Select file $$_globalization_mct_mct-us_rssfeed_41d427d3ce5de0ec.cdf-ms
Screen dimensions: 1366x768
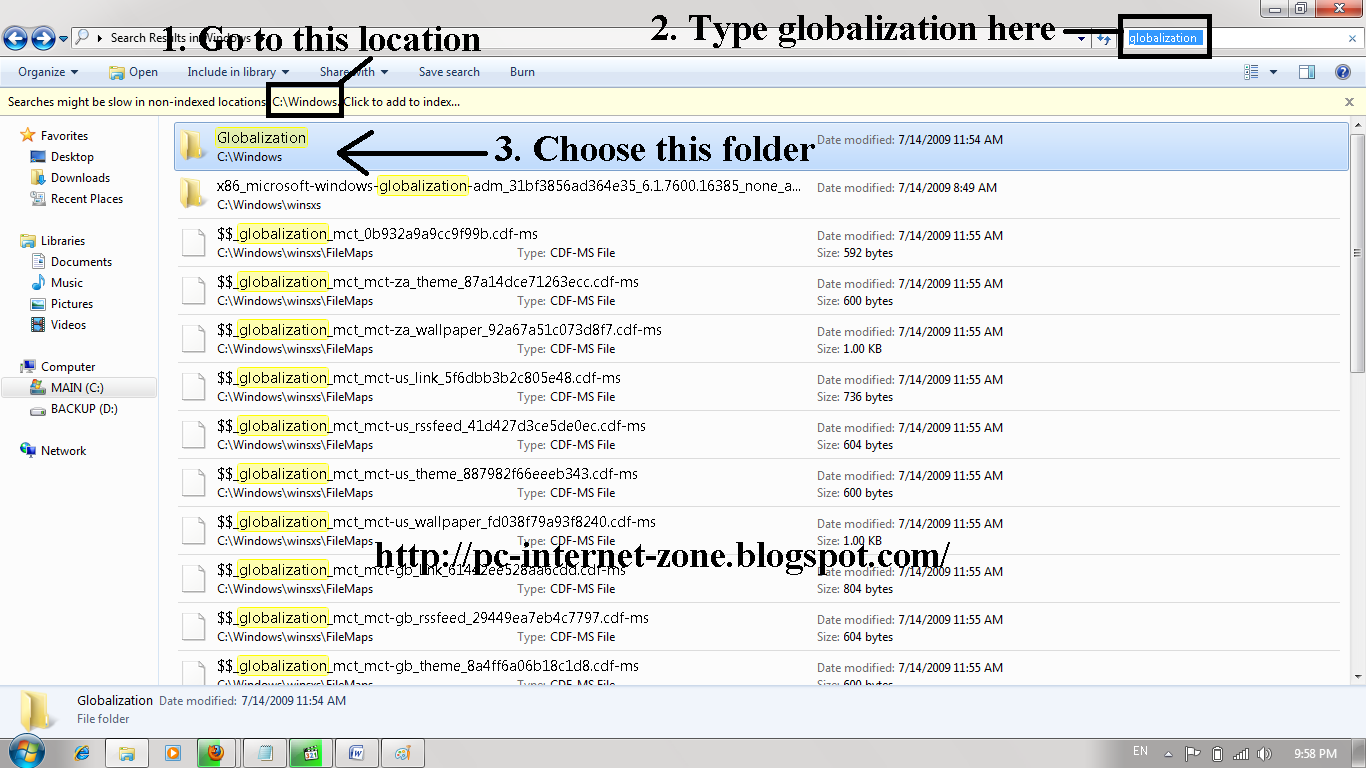tap(761, 435)
